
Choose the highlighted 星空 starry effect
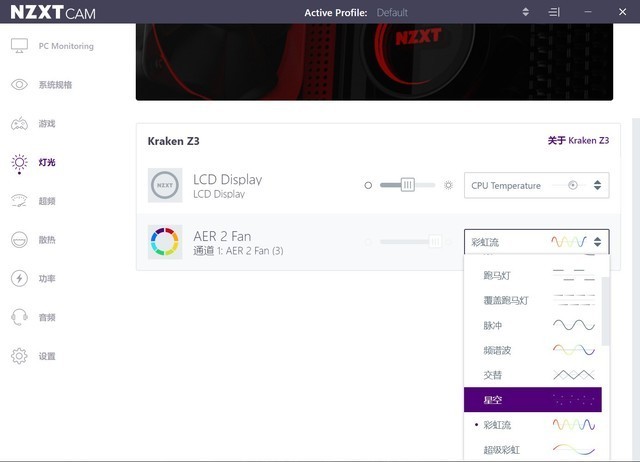tap(533, 400)
